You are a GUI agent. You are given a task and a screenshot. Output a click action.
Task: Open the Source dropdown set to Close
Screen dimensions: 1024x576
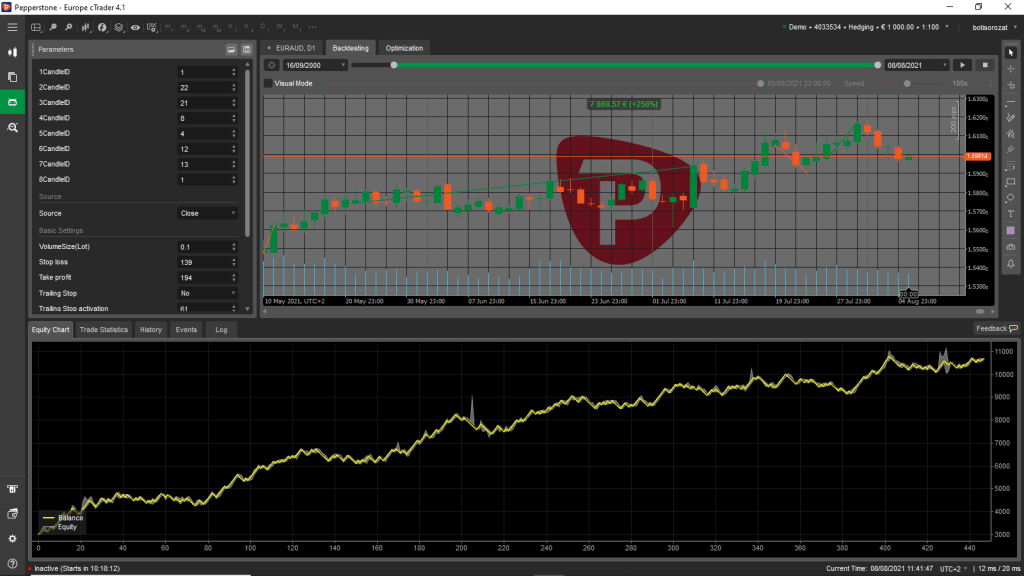[x=208, y=213]
